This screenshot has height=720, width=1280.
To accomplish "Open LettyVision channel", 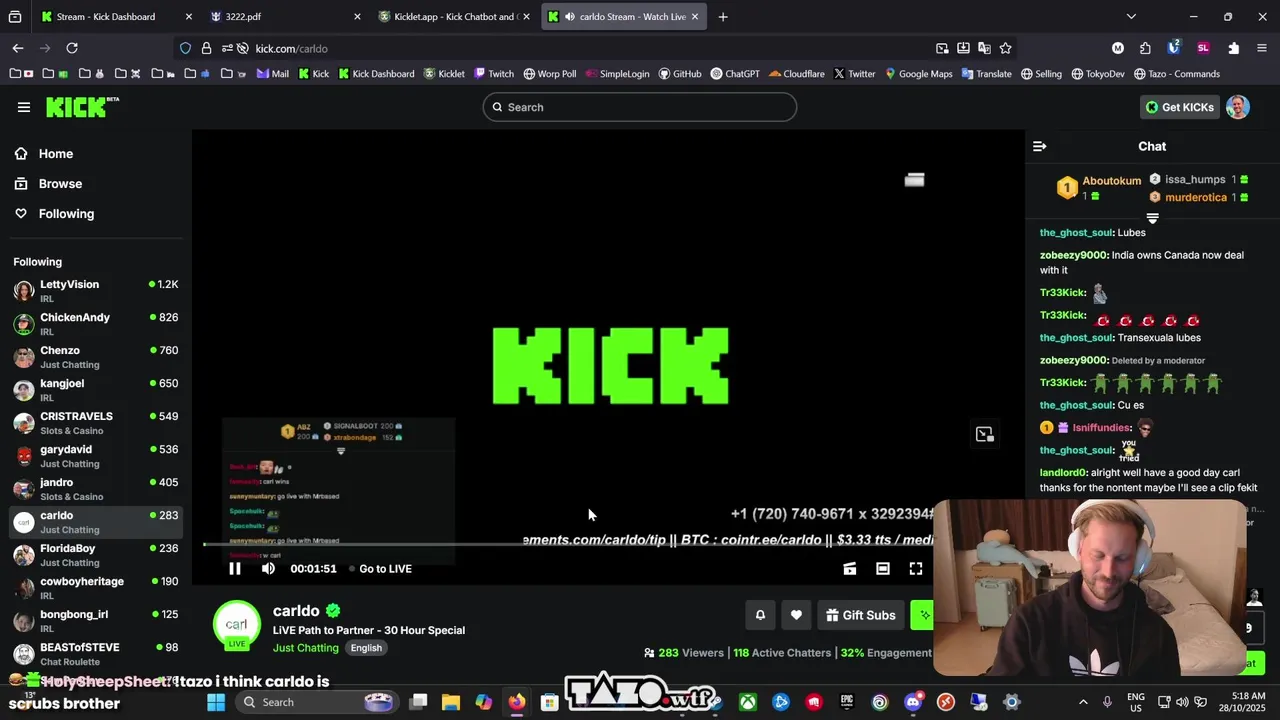I will (96, 291).
